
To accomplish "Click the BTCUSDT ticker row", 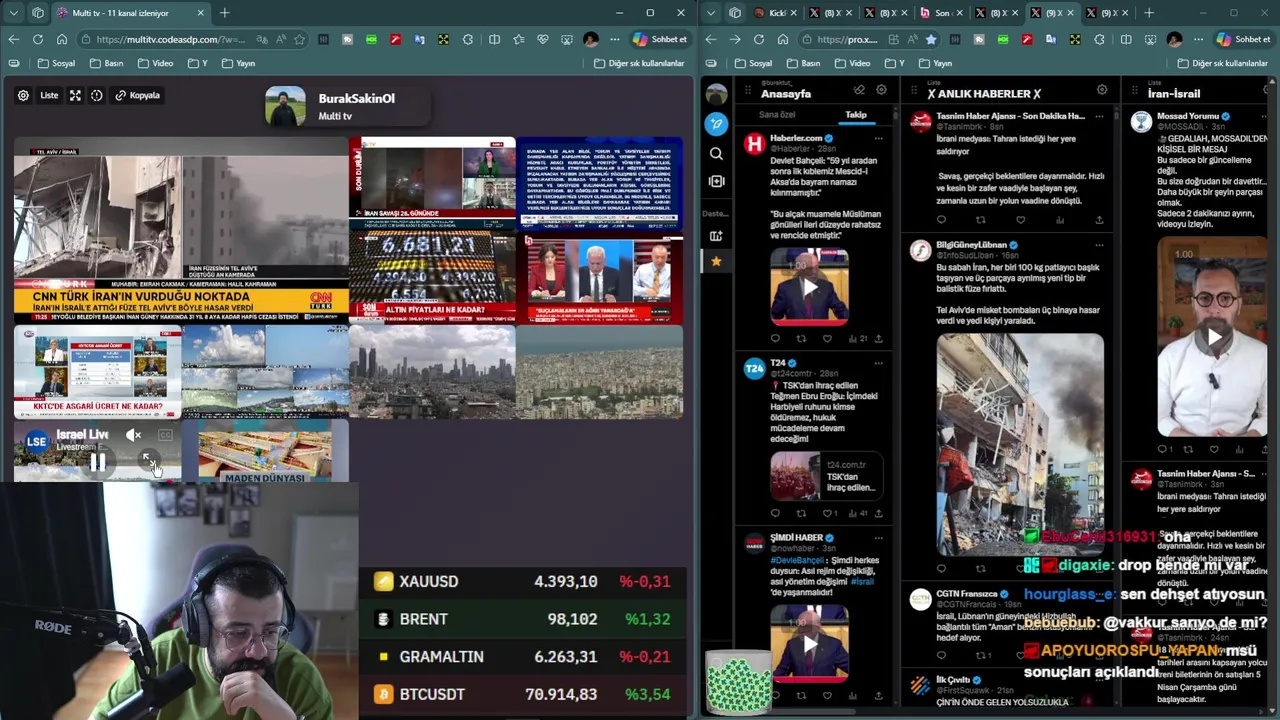I will click(x=523, y=694).
